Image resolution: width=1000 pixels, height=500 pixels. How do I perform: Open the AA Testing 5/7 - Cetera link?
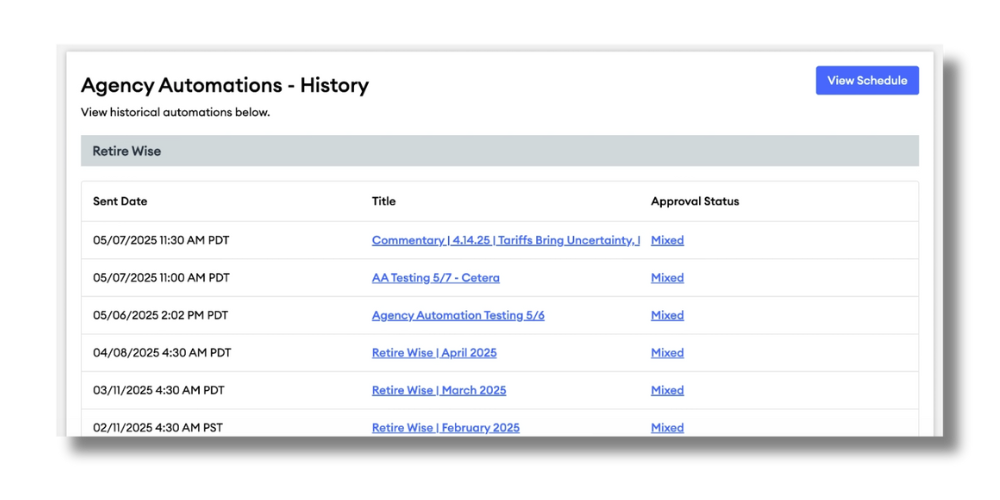pyautogui.click(x=435, y=278)
